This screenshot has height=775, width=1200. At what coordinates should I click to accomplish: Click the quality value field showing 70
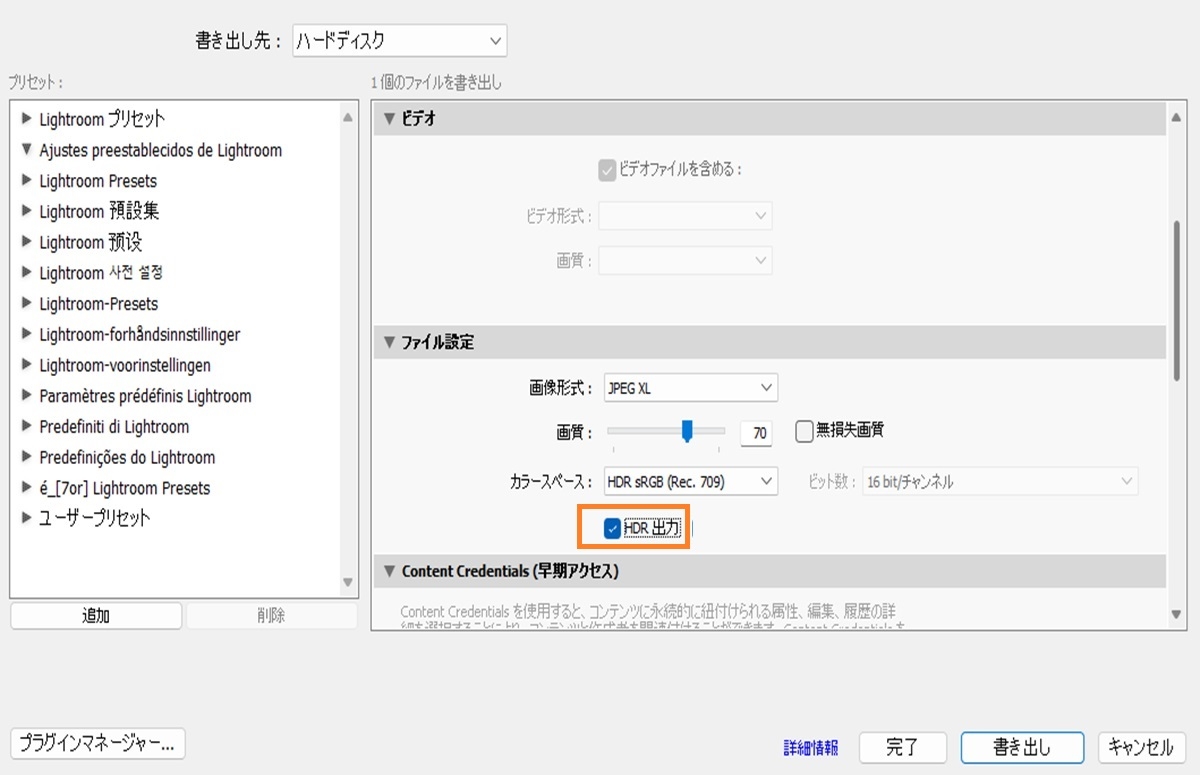756,432
